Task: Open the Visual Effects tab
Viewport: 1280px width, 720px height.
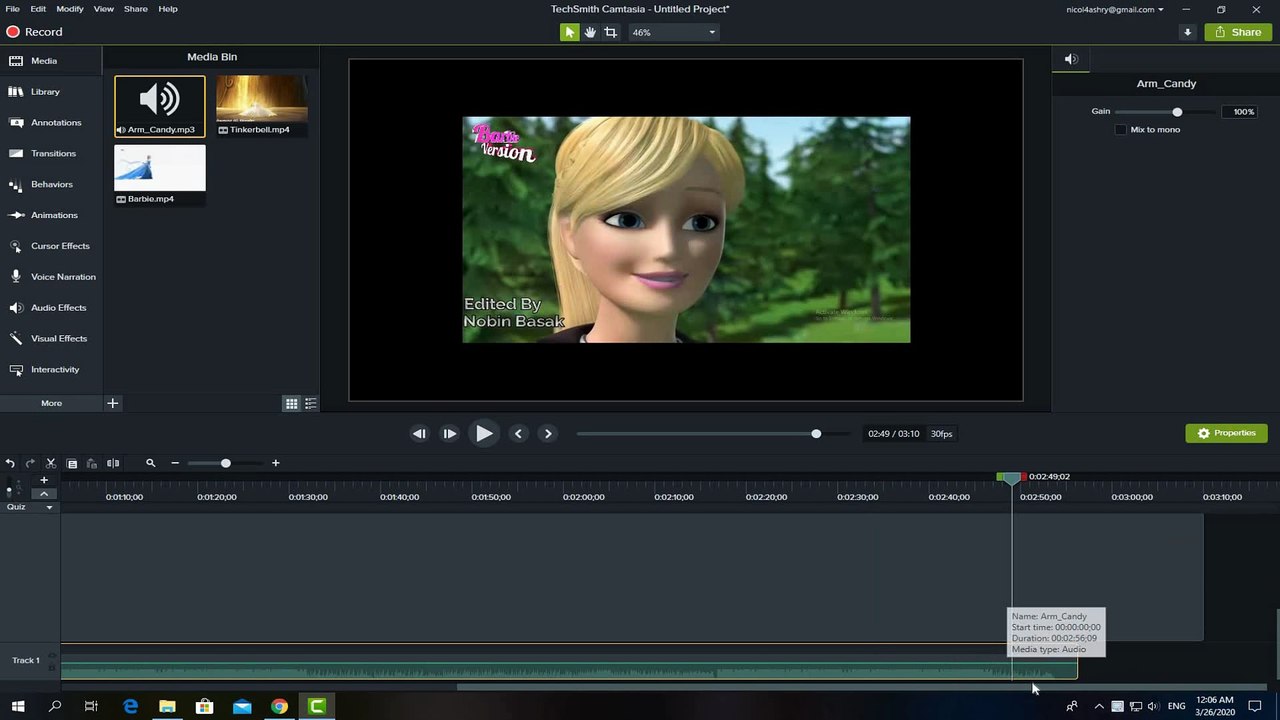Action: (x=51, y=339)
